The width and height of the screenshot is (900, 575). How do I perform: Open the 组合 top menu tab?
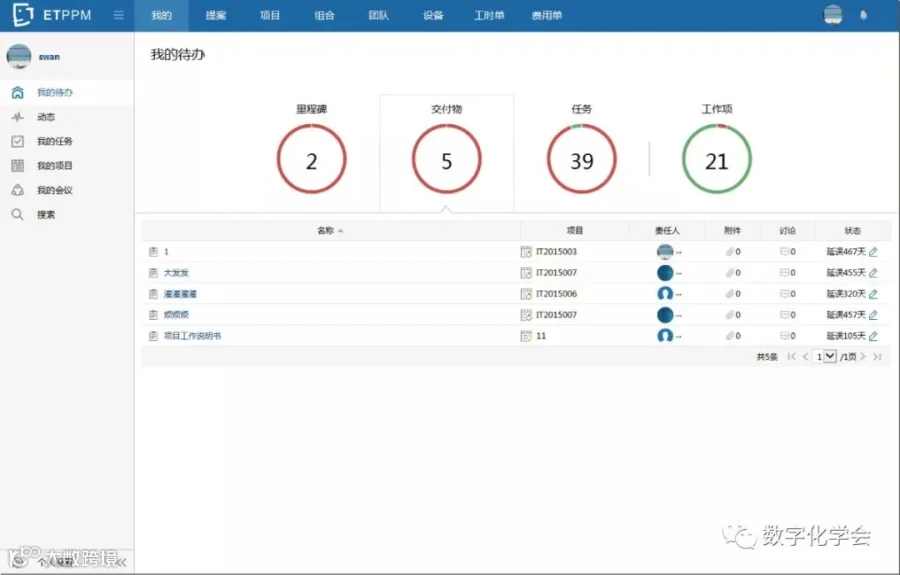(324, 15)
